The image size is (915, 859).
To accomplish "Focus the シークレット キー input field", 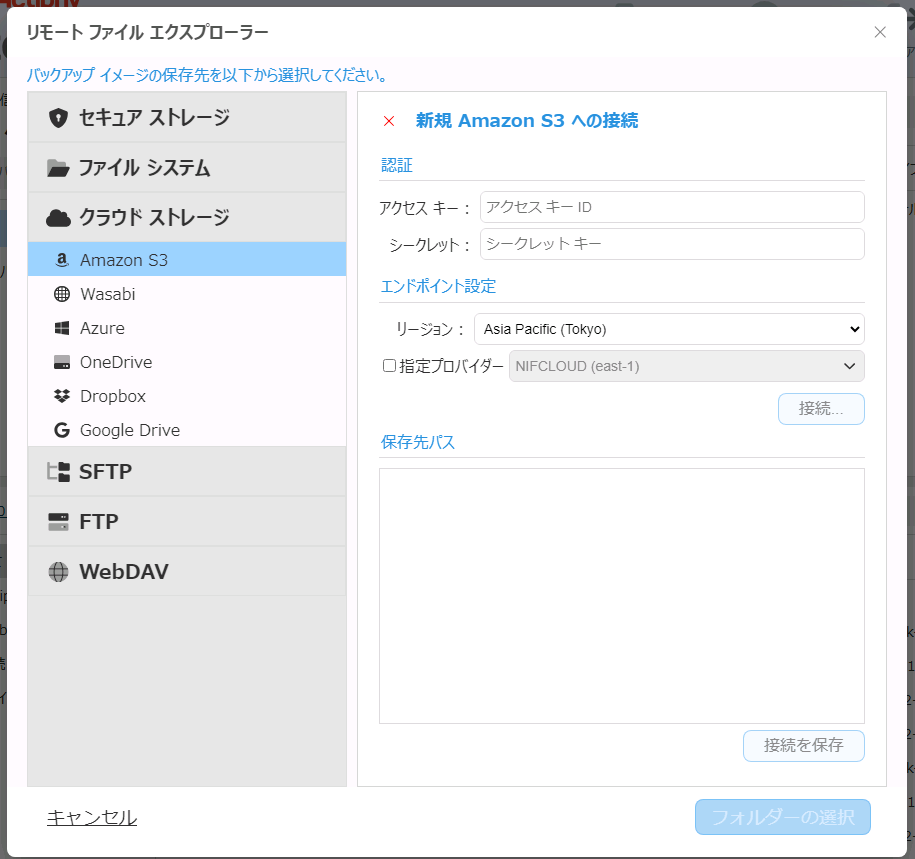I will click(x=672, y=244).
